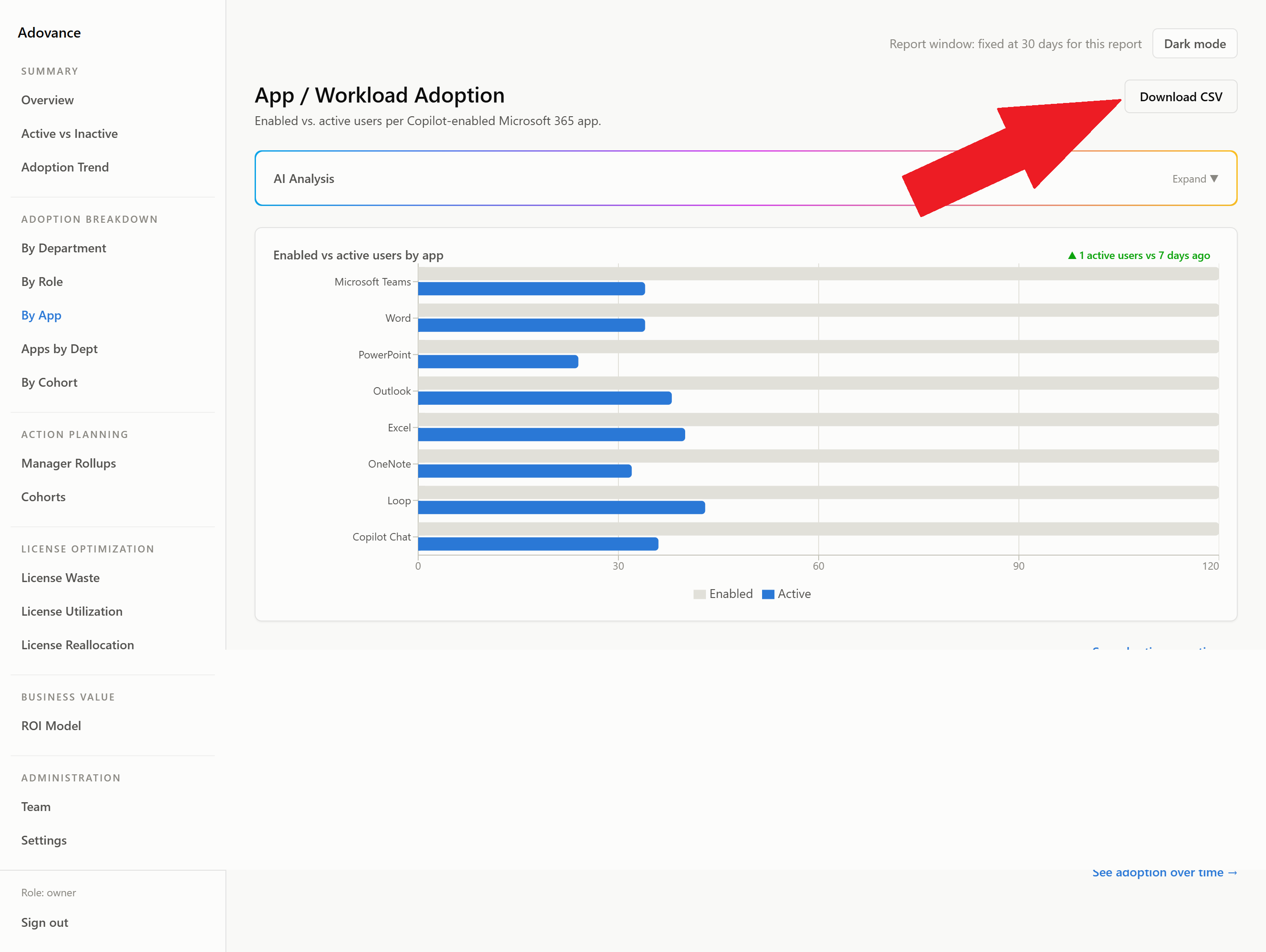Open License Utilization report
The height and width of the screenshot is (952, 1266).
pos(72,611)
